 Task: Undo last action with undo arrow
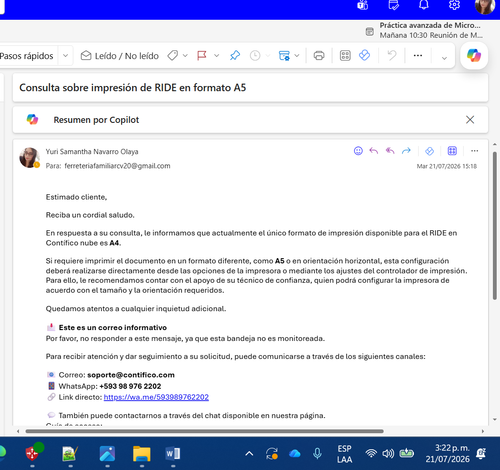pyautogui.click(x=392, y=55)
